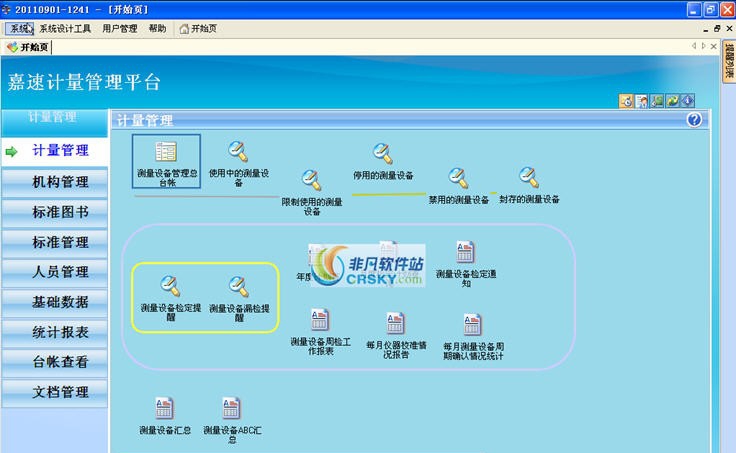Open 测量设备管理总台帐 ledger icon
The image size is (736, 453).
[166, 152]
